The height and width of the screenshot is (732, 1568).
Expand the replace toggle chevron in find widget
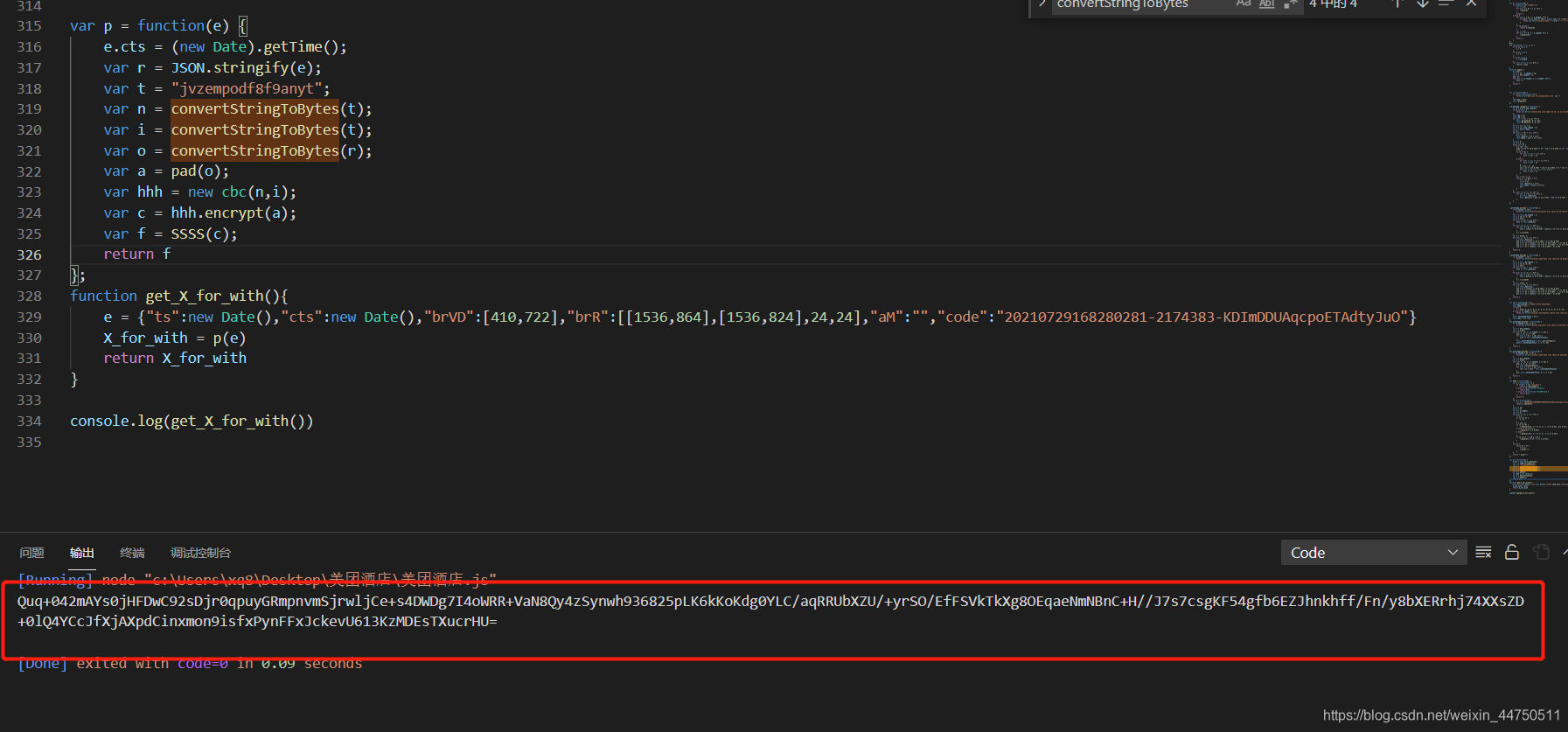click(x=1042, y=4)
